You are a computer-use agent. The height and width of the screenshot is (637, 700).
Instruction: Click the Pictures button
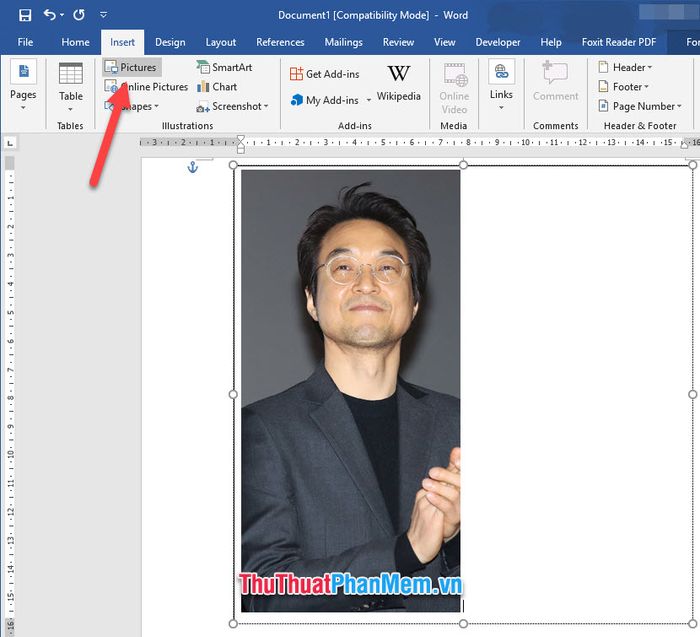coord(131,67)
